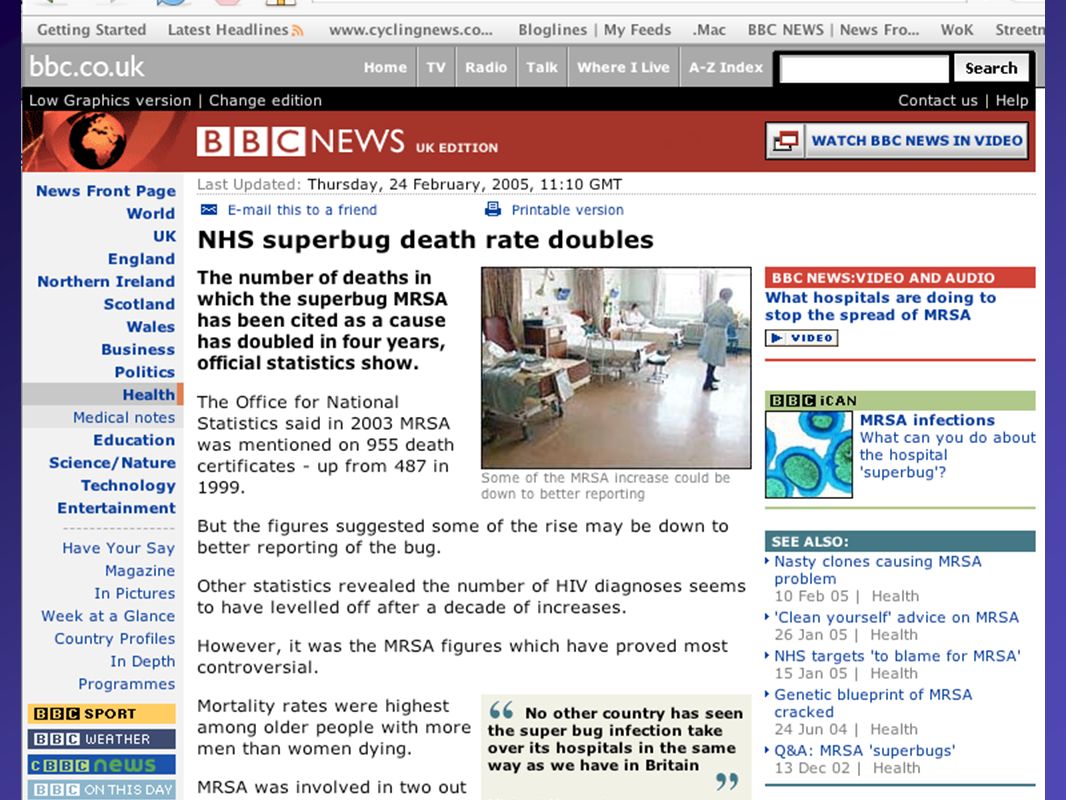Viewport: 1066px width, 800px height.
Task: Open 'What hospitals are doing' video headline
Action: 880,306
